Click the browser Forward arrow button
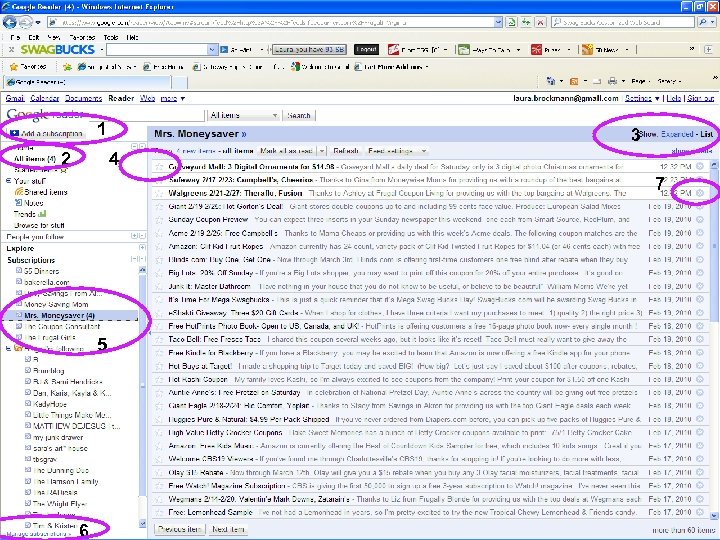720x540 pixels. 26,22
